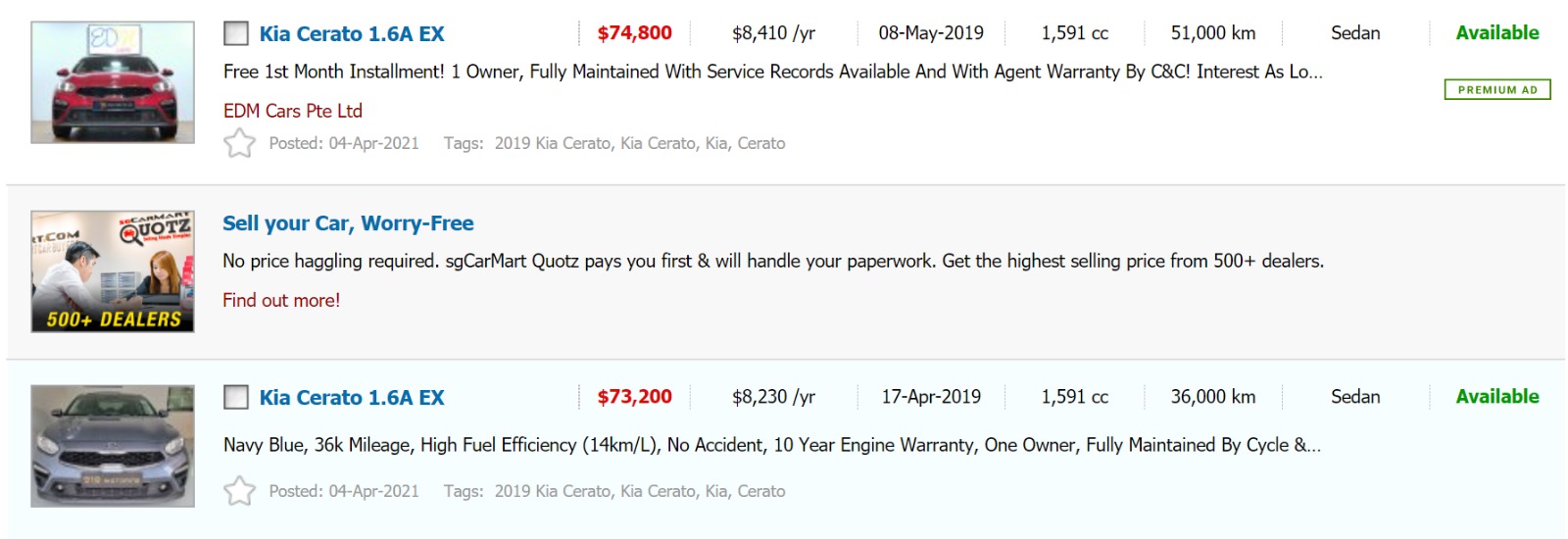The width and height of the screenshot is (1568, 539).
Task: Select the '2019 Kia Cerato' tag on the EDM listing
Action: [553, 143]
